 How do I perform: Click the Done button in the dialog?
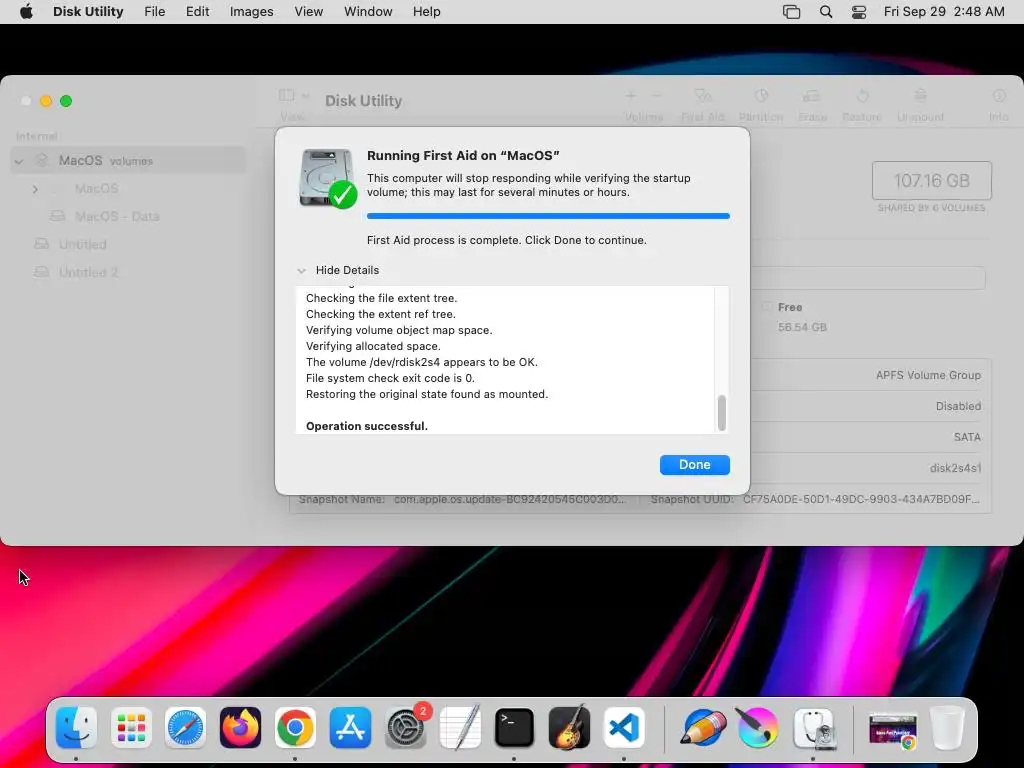point(694,464)
